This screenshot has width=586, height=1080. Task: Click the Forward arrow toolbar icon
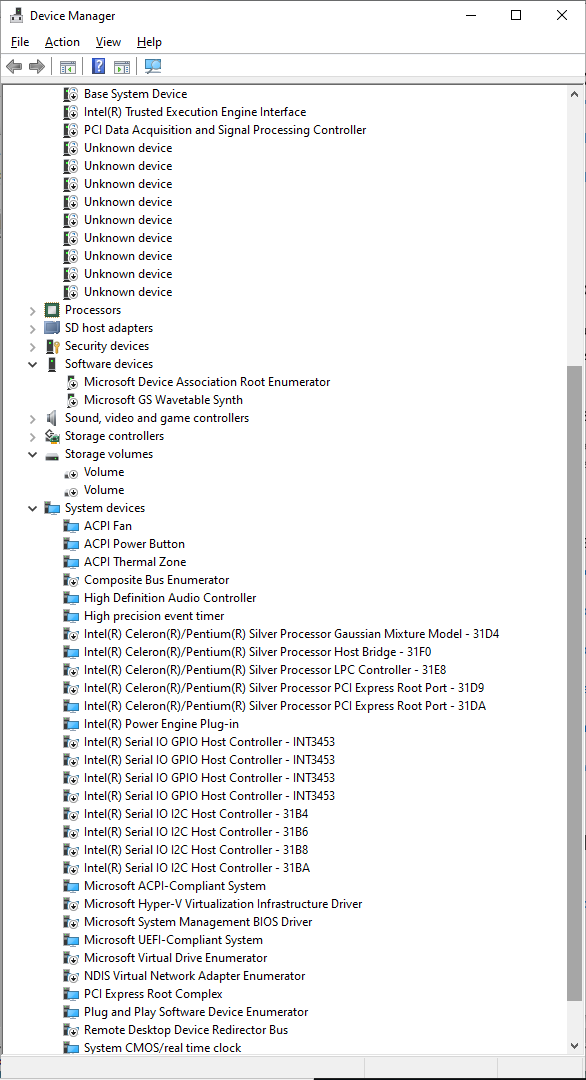point(36,67)
